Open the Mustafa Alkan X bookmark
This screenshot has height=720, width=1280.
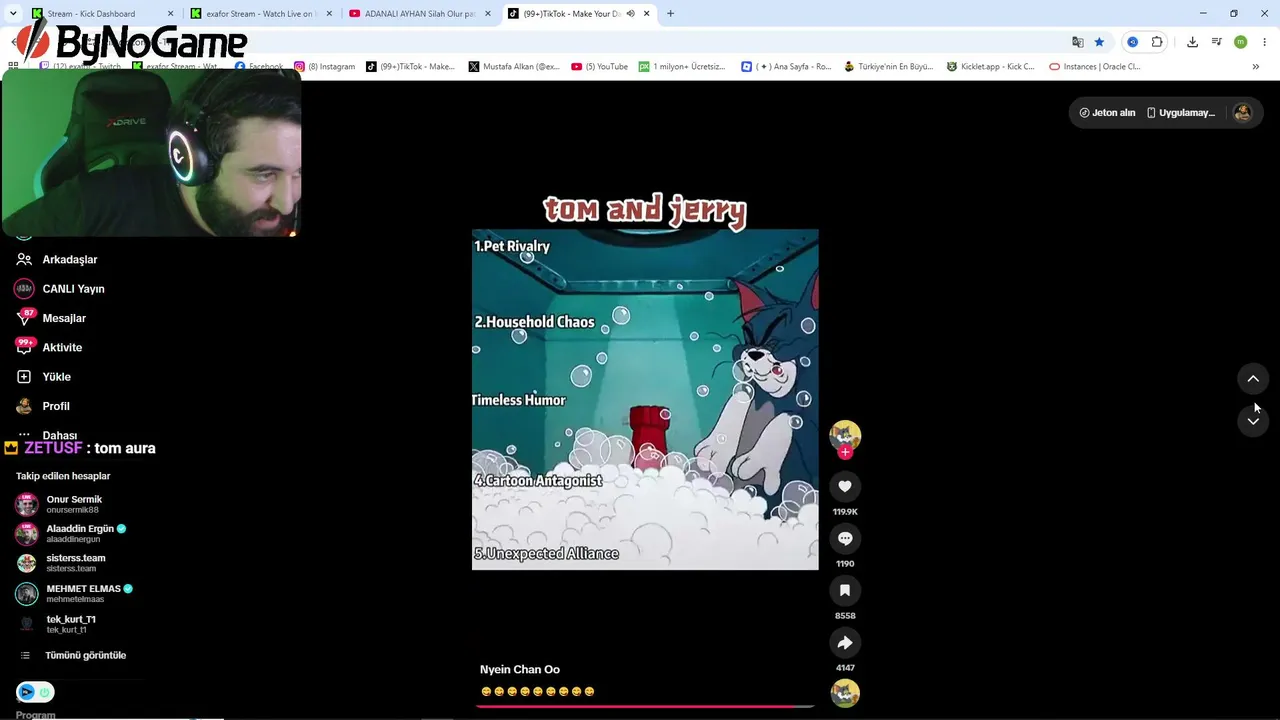coord(514,67)
